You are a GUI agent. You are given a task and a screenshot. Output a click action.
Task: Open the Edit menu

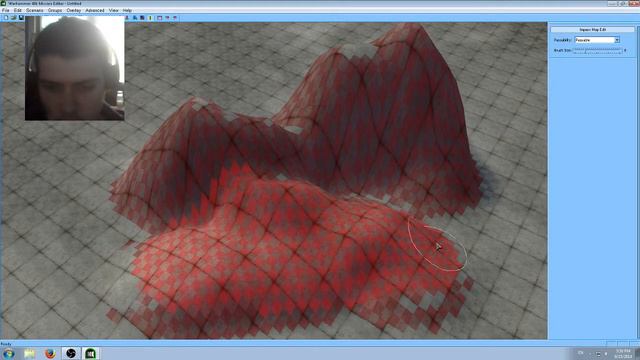(18, 10)
